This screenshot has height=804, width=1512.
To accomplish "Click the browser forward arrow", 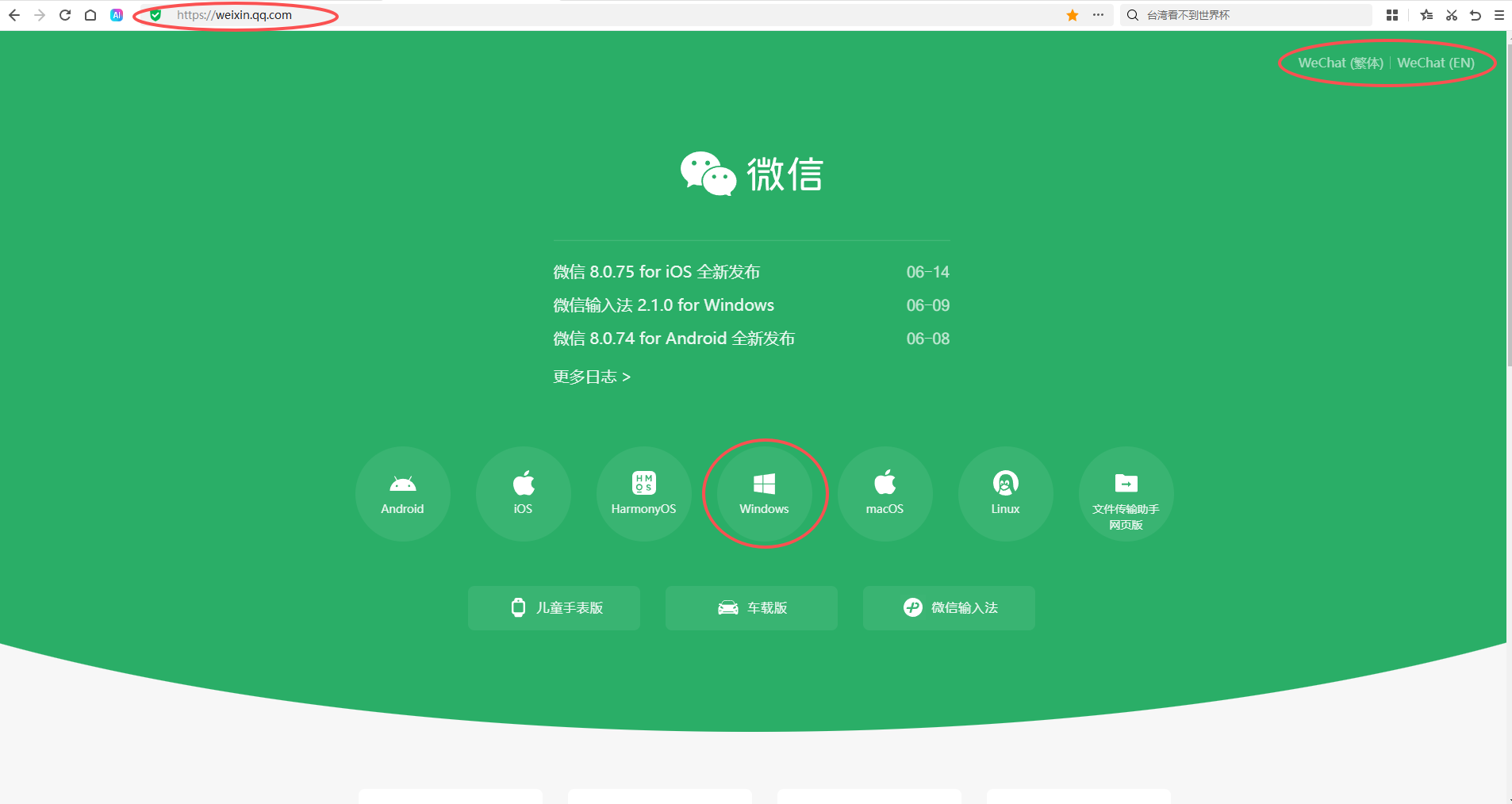I will [x=40, y=15].
